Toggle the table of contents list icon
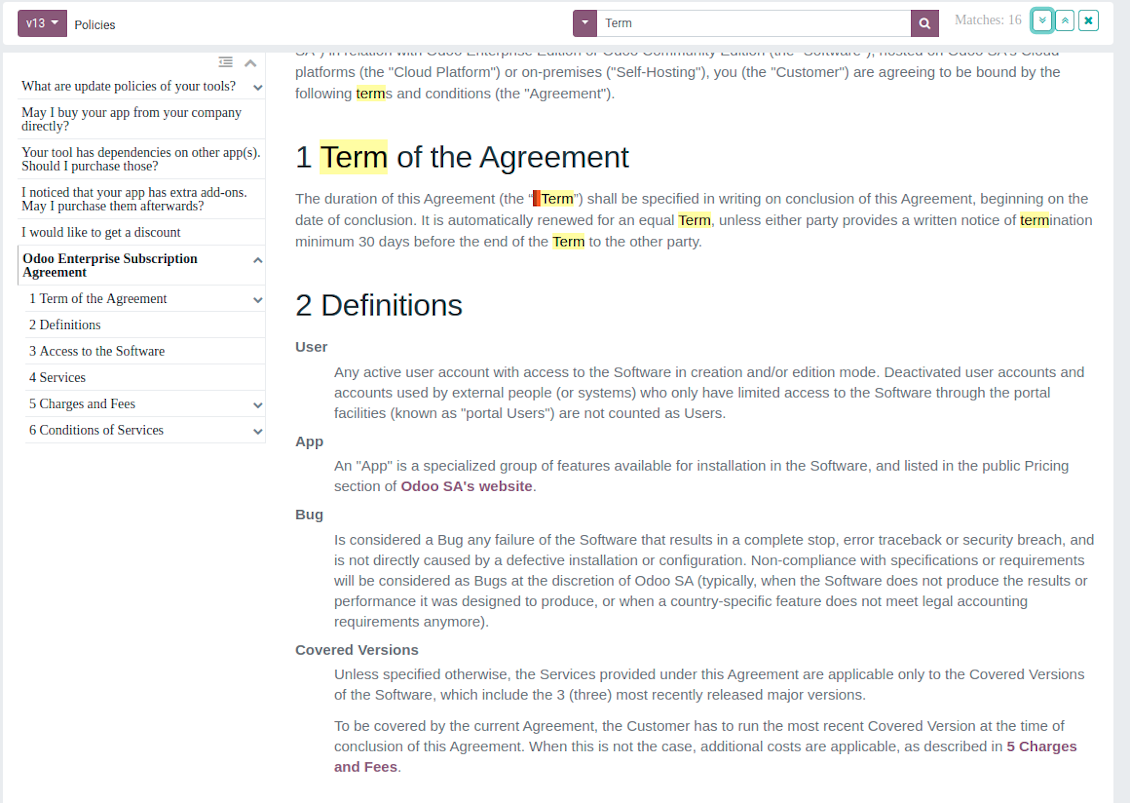Screen dimensions: 1130x803 (x=226, y=63)
